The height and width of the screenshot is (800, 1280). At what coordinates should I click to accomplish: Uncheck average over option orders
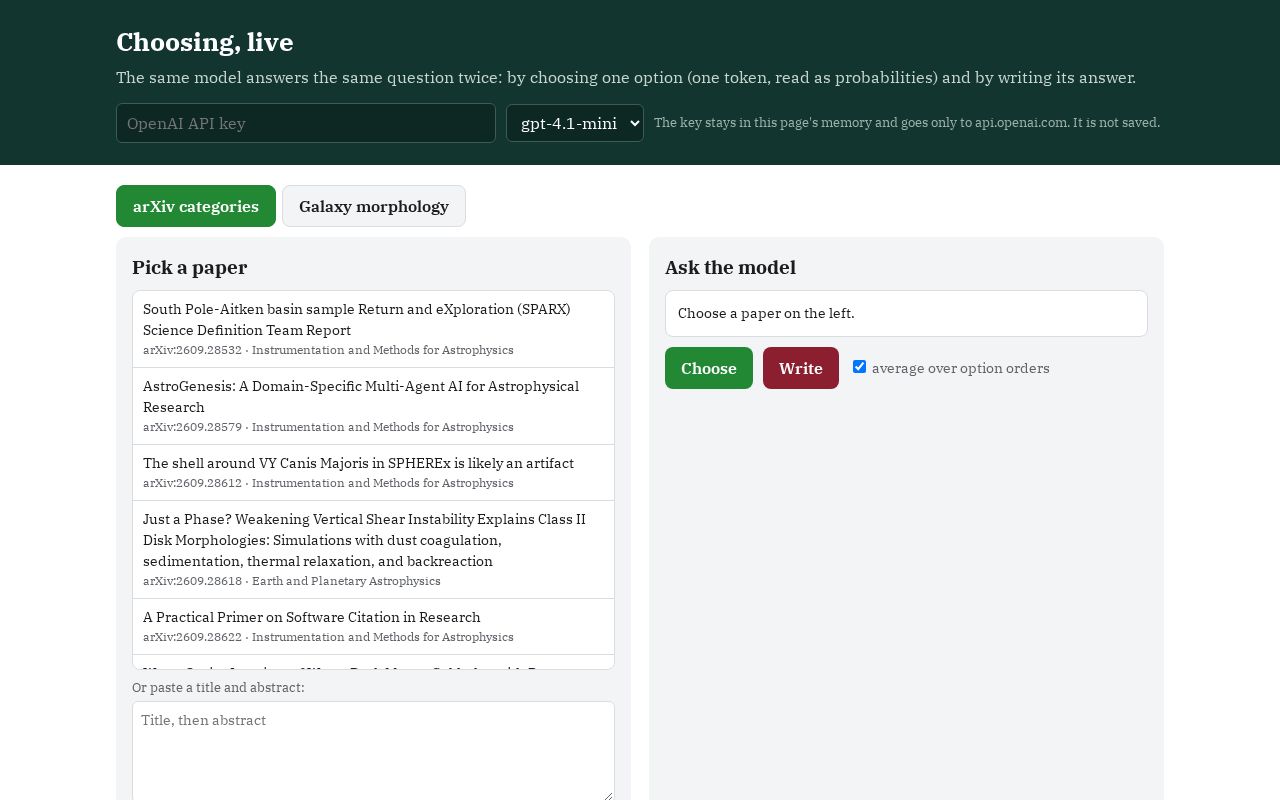pos(859,367)
